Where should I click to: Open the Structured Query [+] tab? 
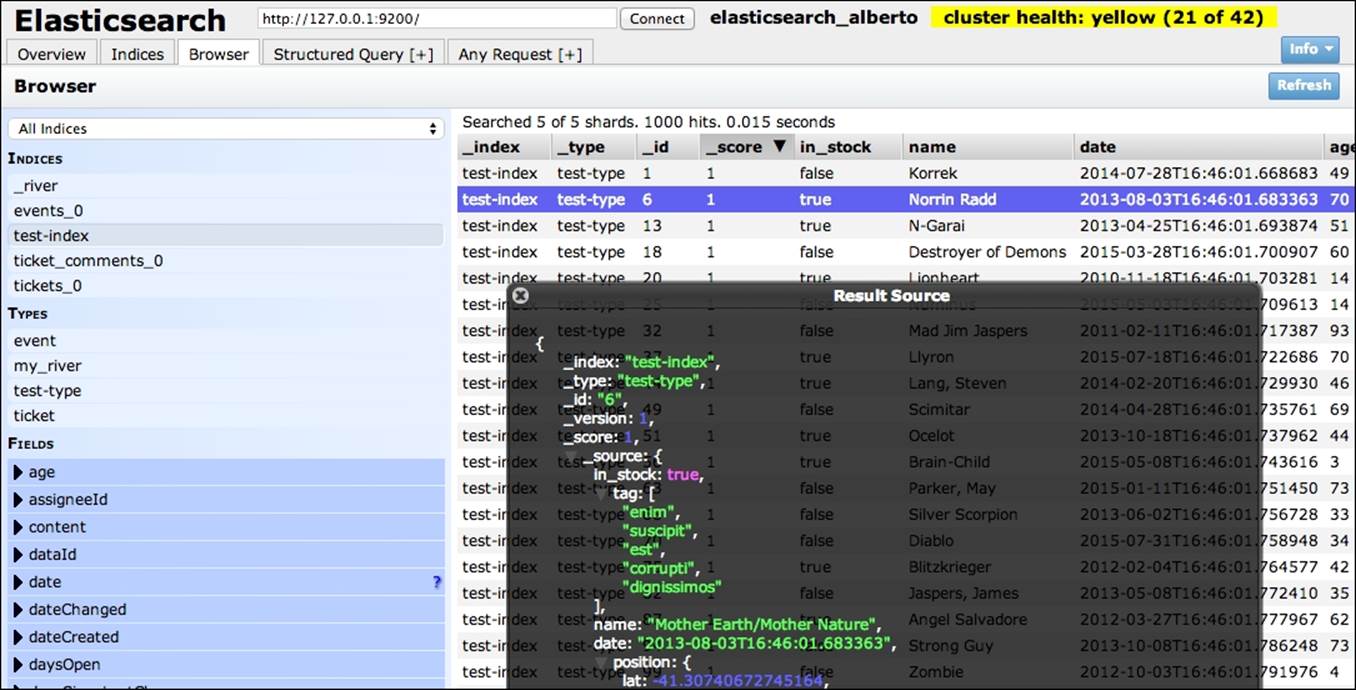coord(353,54)
